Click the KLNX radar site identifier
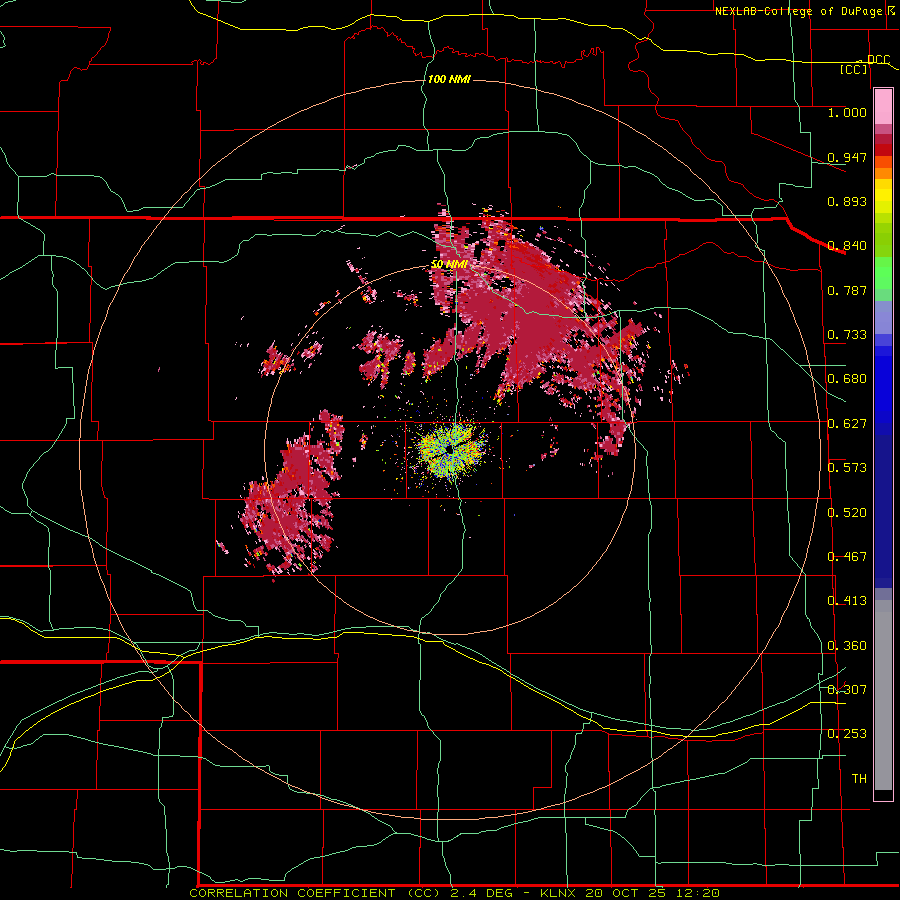The width and height of the screenshot is (900, 900). 557,893
